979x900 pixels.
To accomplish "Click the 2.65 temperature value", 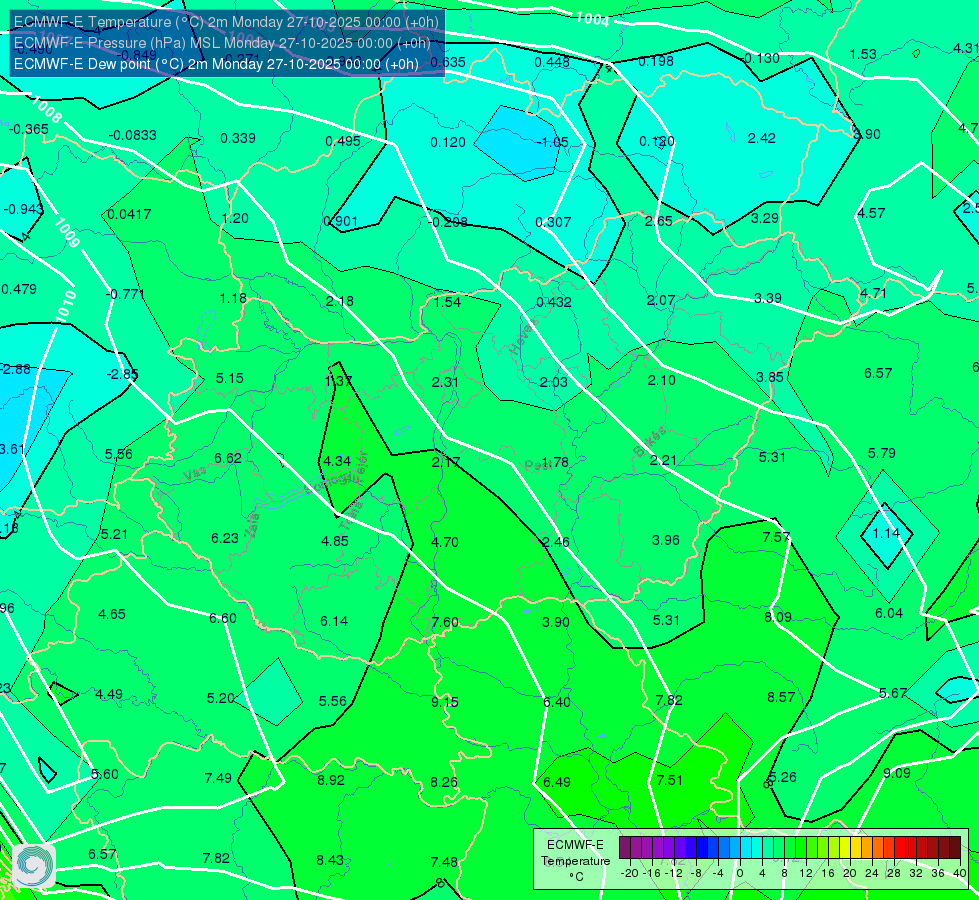I will 659,222.
